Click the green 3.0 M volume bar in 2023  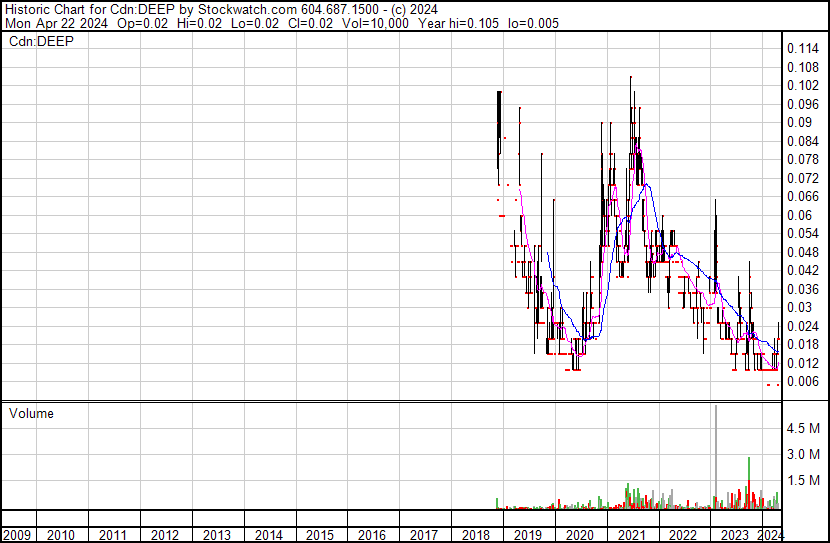tap(749, 469)
